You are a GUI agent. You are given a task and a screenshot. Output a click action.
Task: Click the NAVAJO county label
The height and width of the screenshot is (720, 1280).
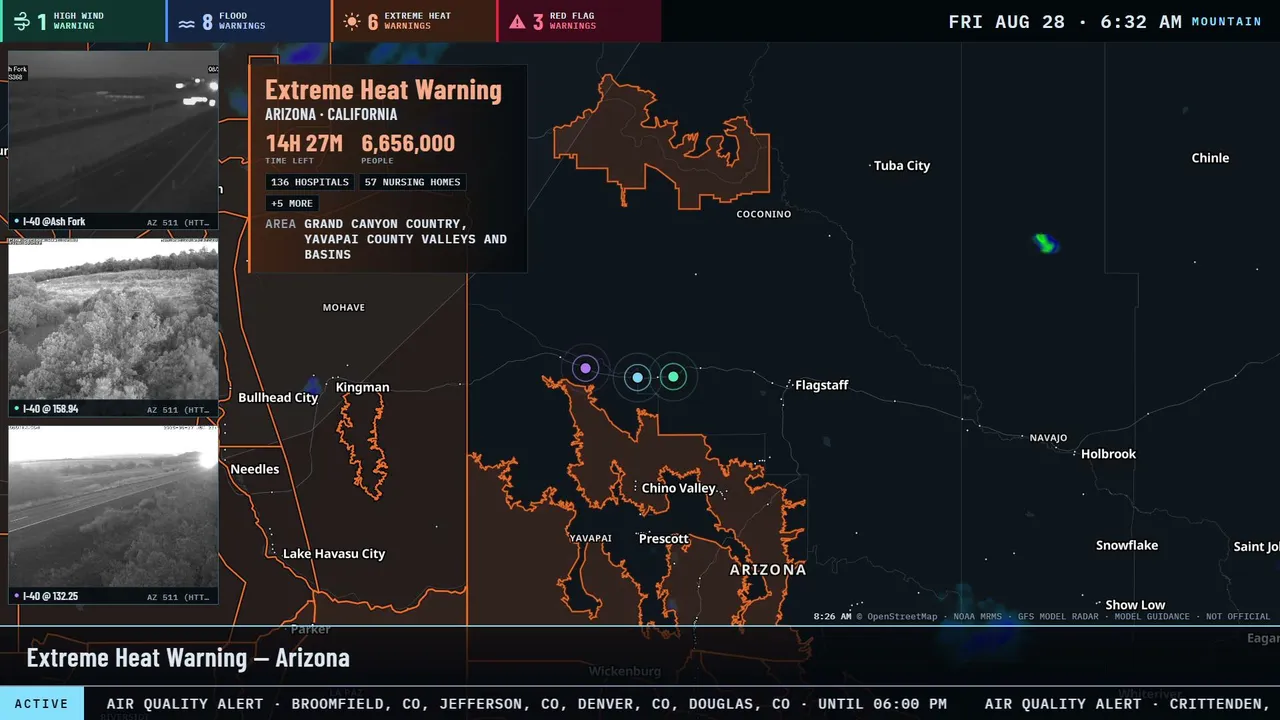(1048, 438)
